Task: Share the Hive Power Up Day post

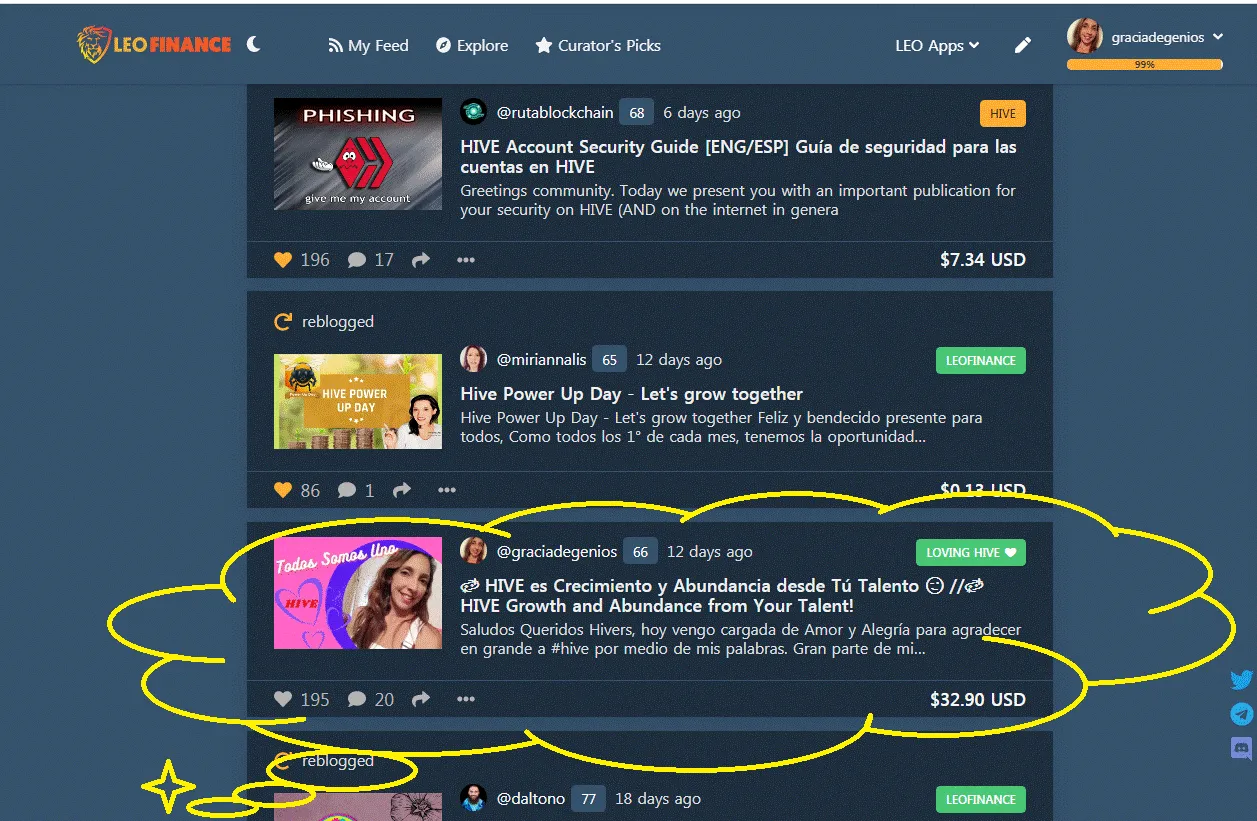Action: (x=402, y=490)
